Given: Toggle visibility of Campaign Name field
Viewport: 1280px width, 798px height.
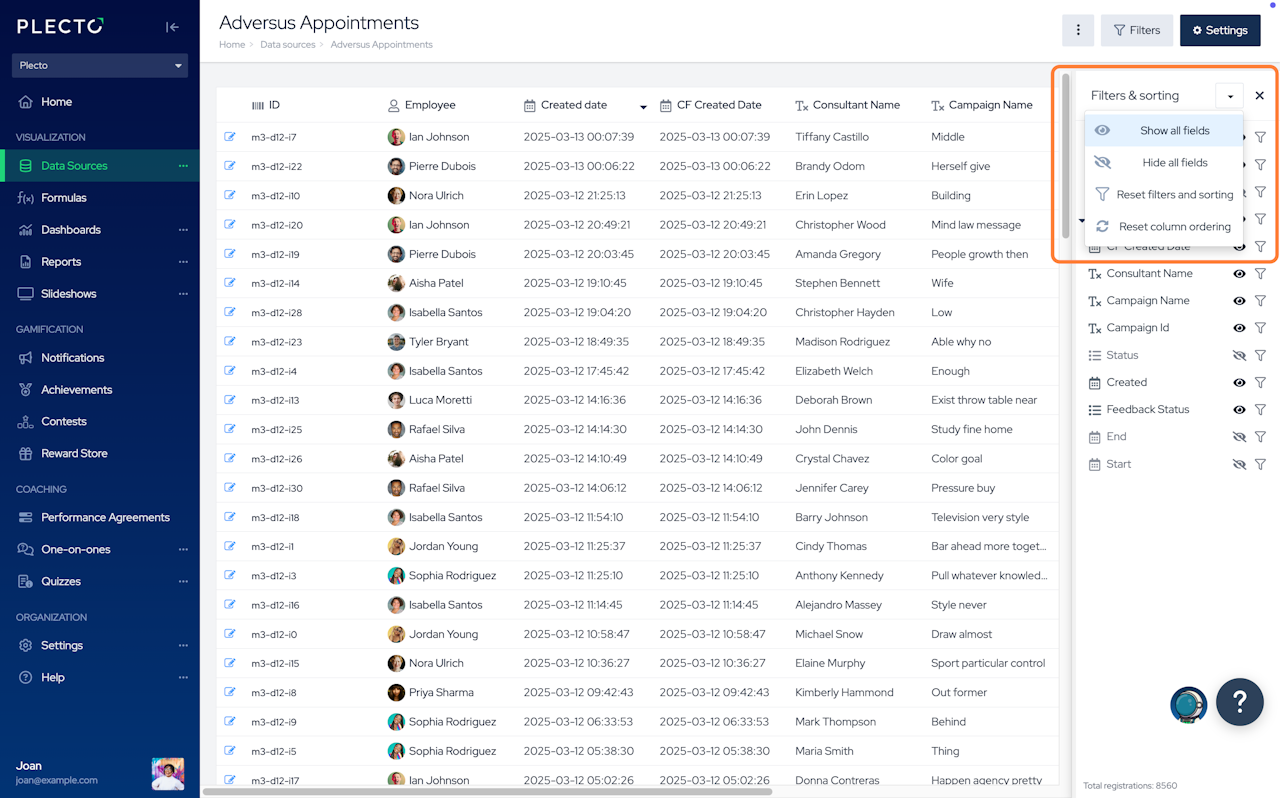Looking at the screenshot, I should [1239, 301].
